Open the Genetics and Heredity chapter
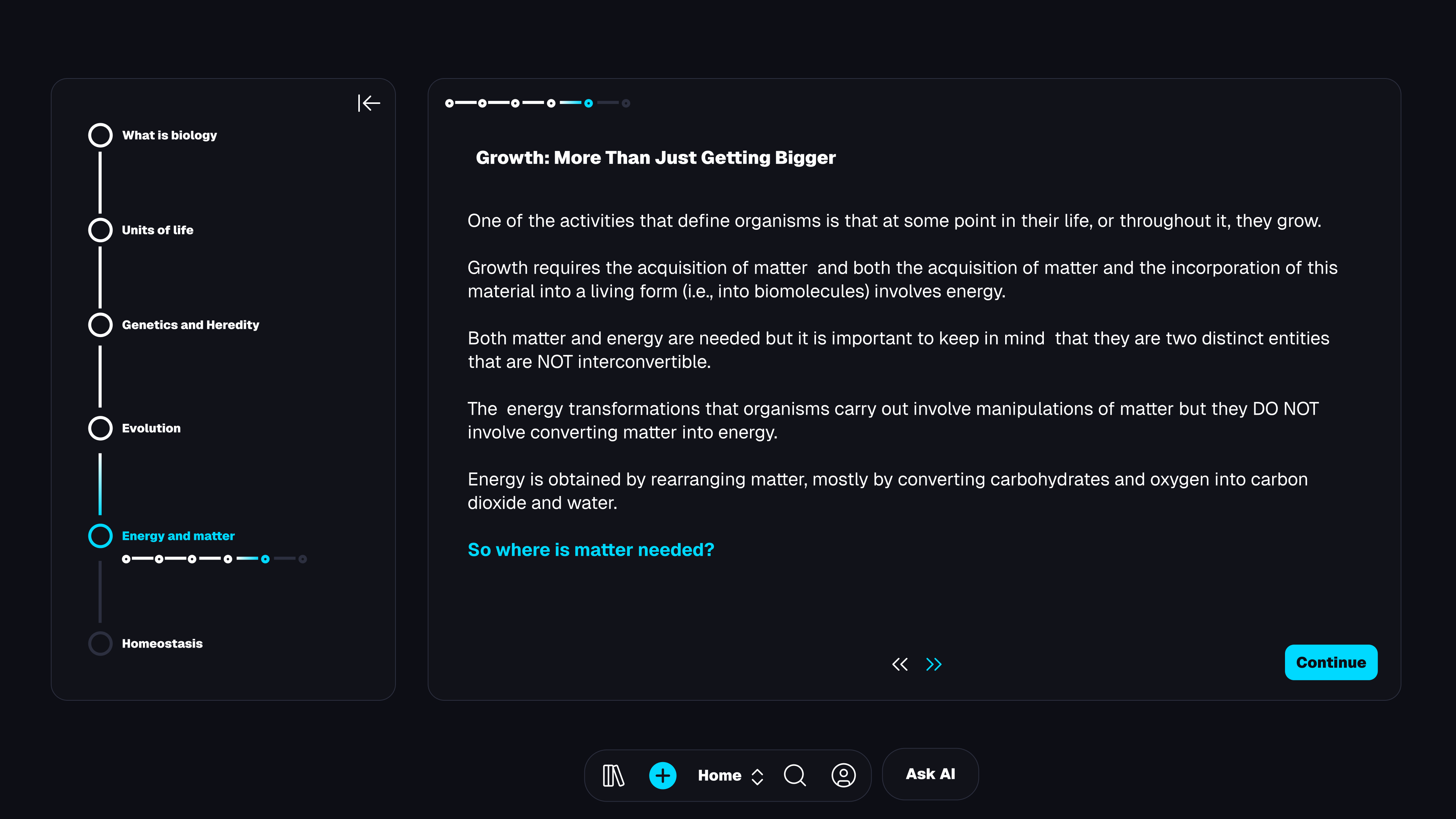 click(x=190, y=325)
